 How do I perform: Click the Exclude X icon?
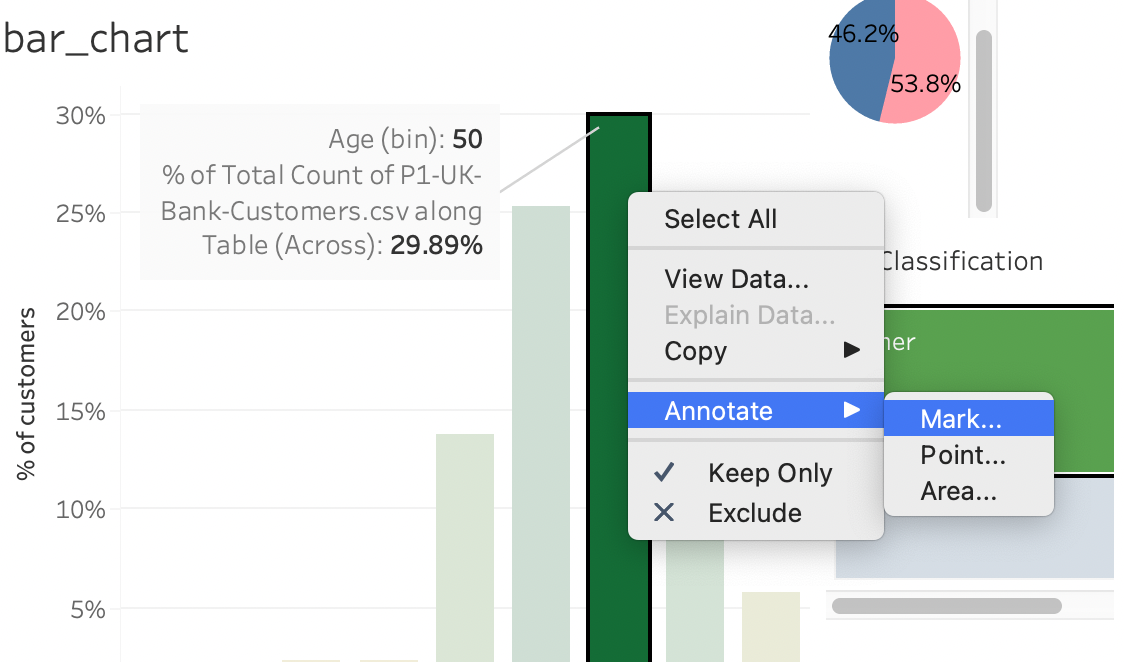click(x=664, y=513)
